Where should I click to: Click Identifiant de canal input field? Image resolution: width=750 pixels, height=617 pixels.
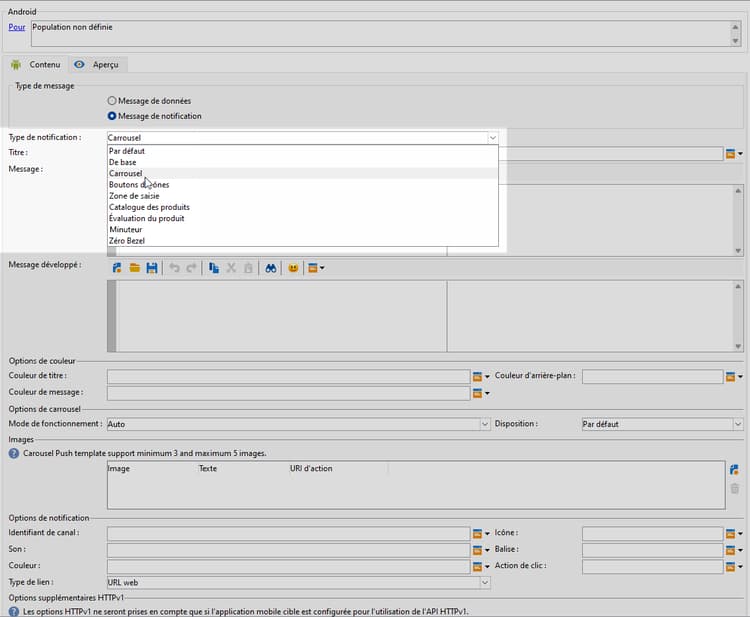tap(288, 533)
